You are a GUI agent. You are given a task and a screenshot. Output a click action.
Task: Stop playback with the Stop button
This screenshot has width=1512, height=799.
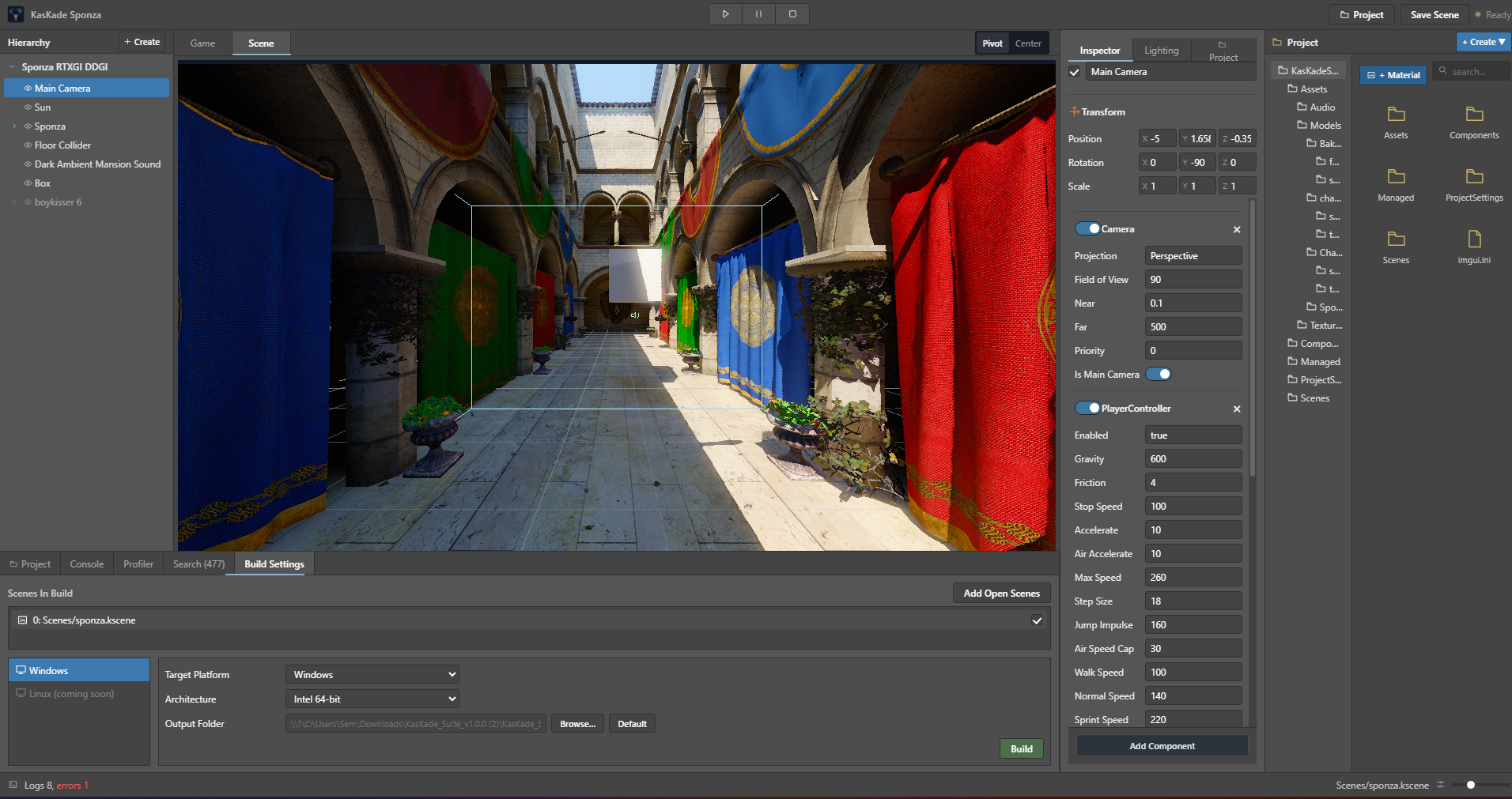[x=792, y=14]
